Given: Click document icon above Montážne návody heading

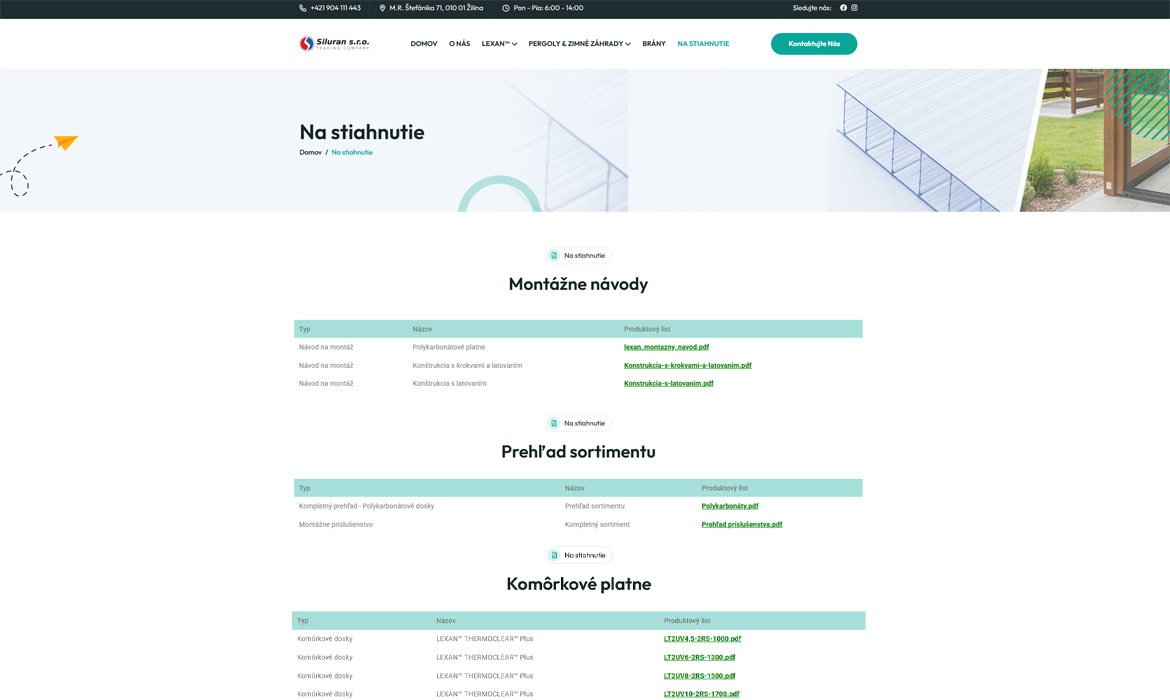Looking at the screenshot, I should (x=554, y=255).
